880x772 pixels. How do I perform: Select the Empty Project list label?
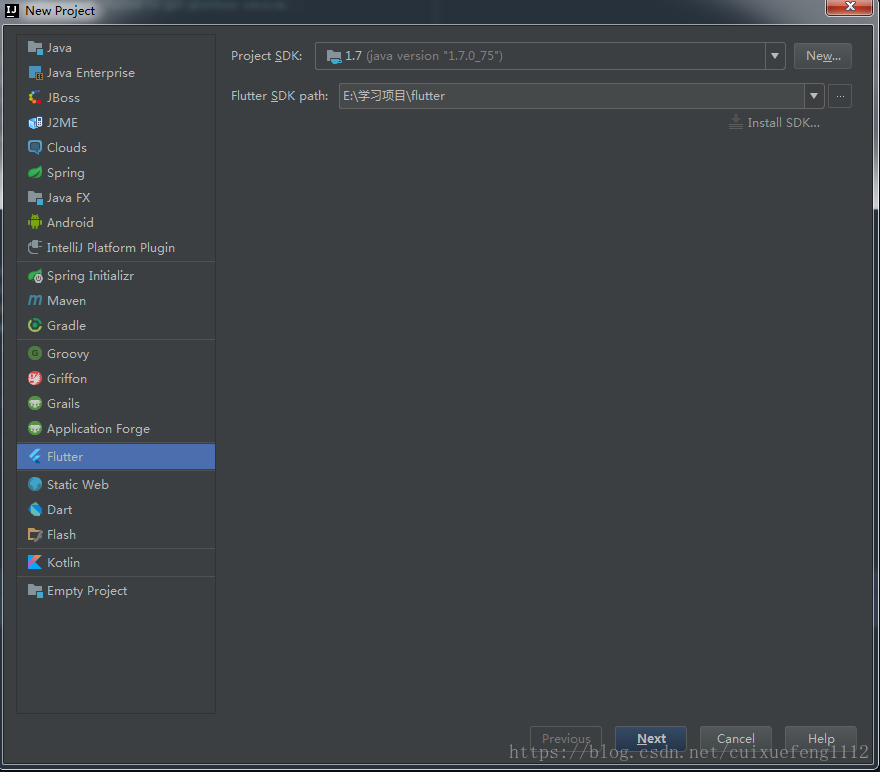click(x=87, y=591)
